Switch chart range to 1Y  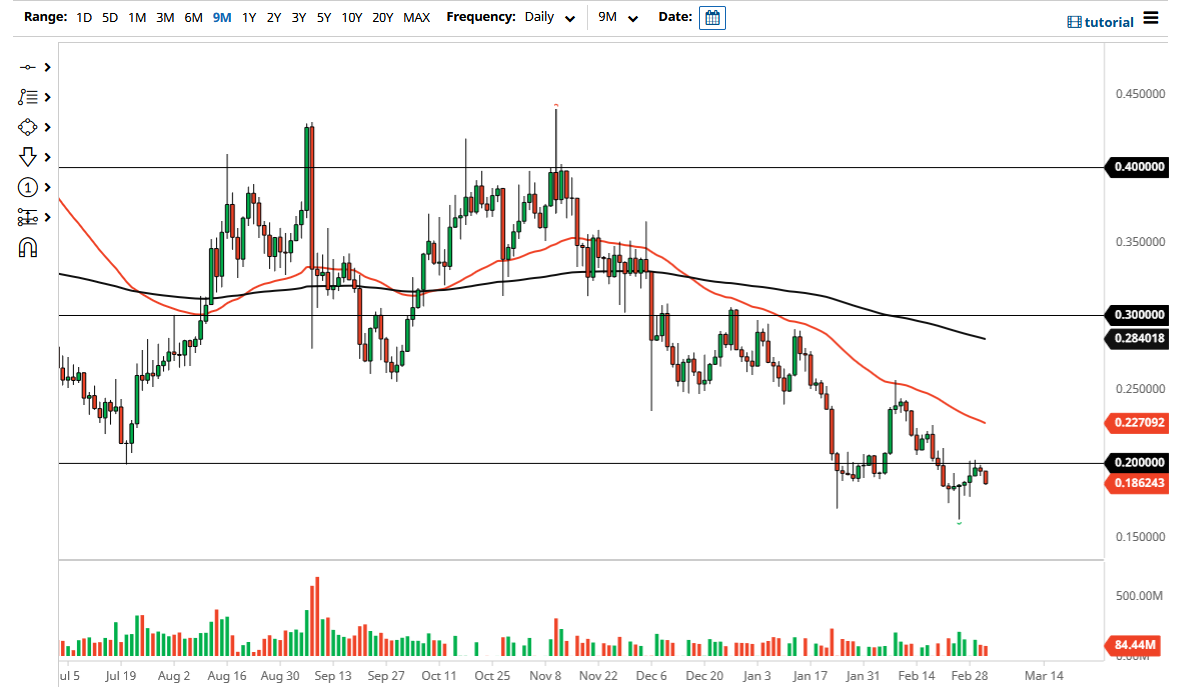click(249, 17)
